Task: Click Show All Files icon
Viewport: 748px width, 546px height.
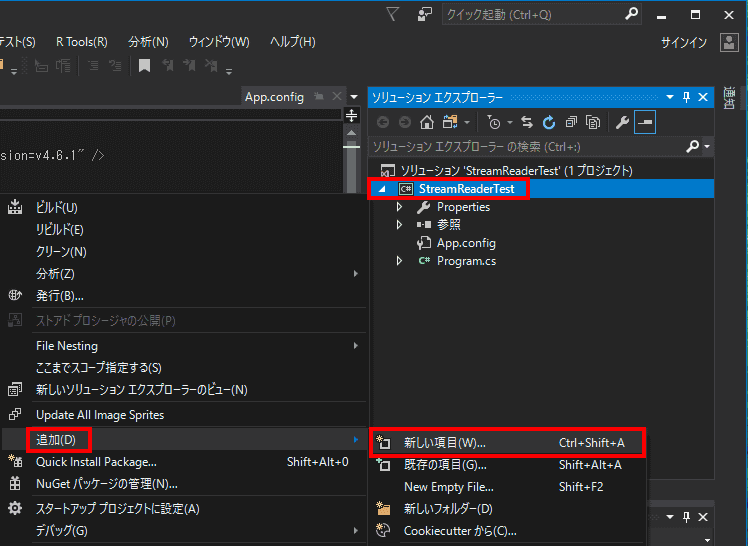Action: [x=593, y=123]
